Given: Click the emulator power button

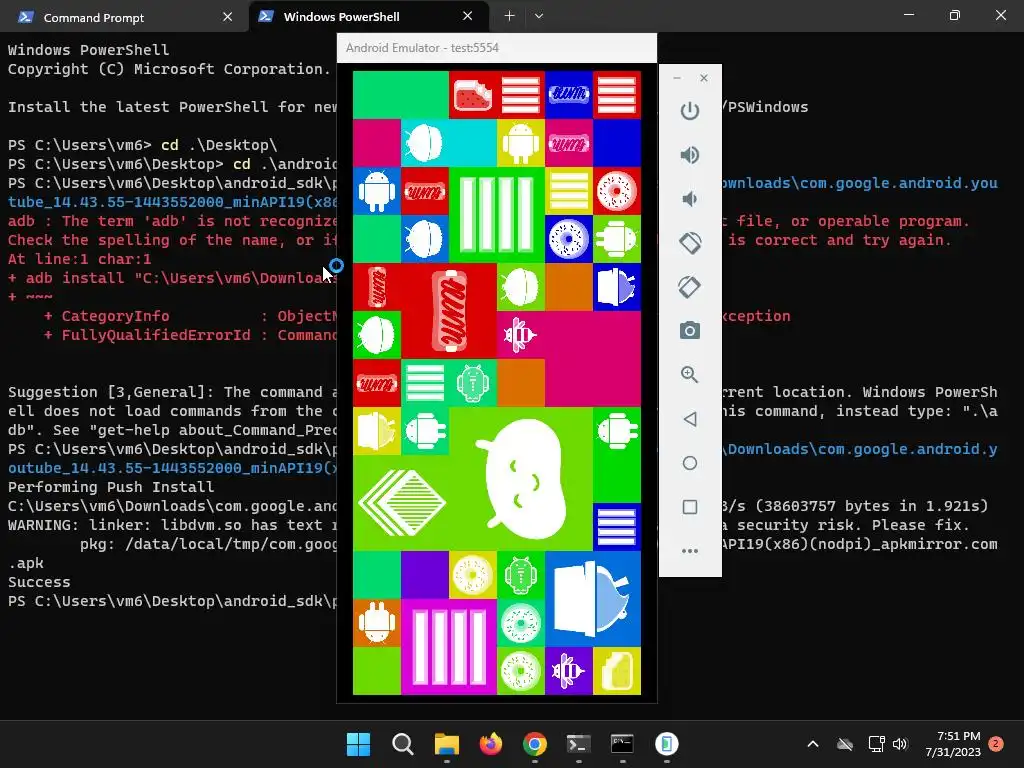Looking at the screenshot, I should coord(690,111).
